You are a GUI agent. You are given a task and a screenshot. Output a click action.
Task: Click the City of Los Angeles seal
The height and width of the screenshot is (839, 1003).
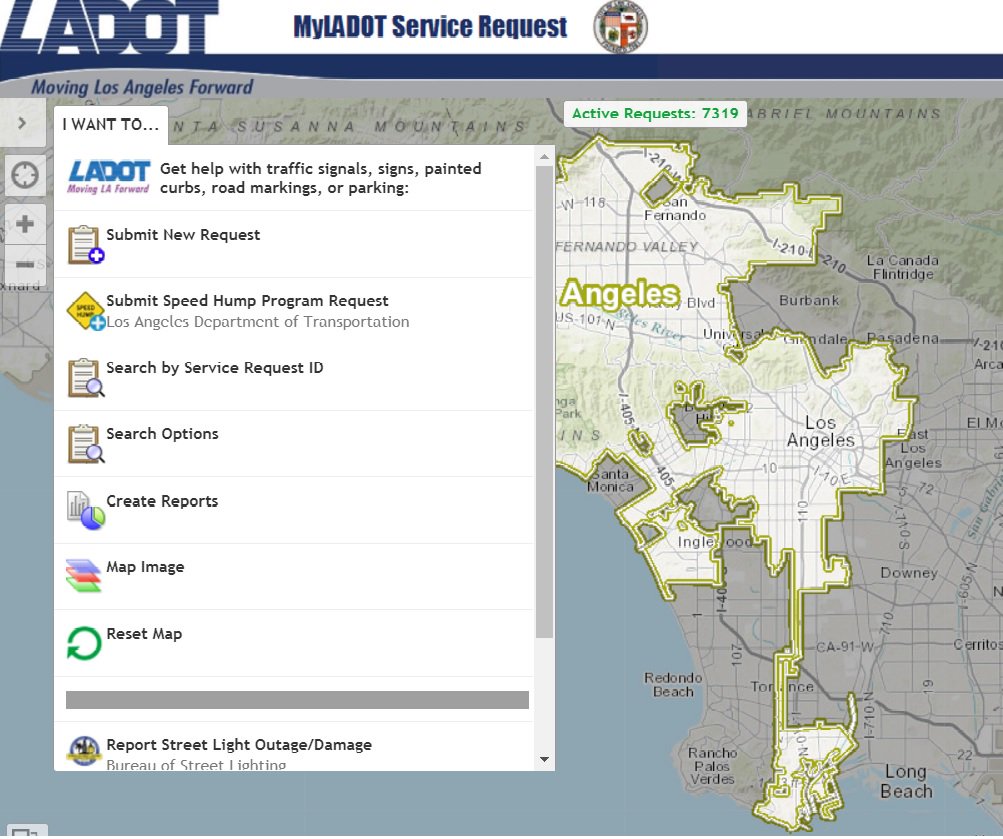tap(620, 27)
